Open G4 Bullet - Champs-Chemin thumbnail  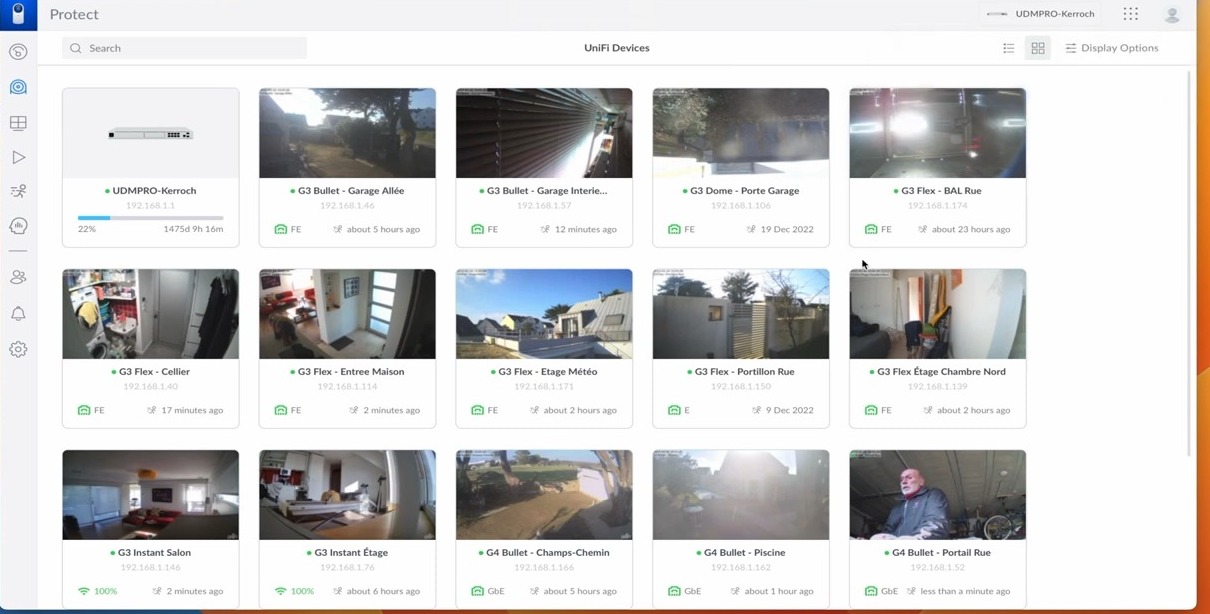pyautogui.click(x=544, y=495)
